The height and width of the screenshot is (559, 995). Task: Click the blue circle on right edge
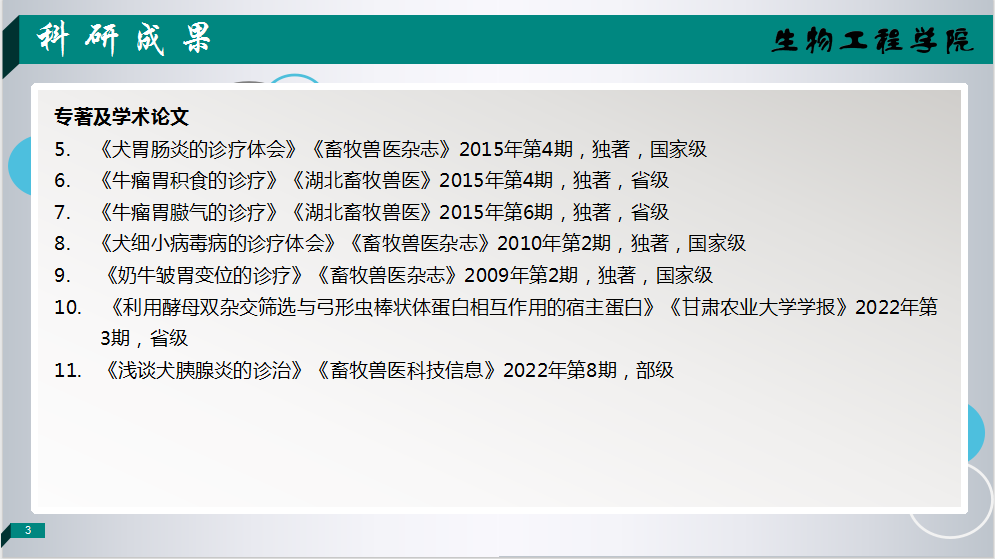click(978, 431)
